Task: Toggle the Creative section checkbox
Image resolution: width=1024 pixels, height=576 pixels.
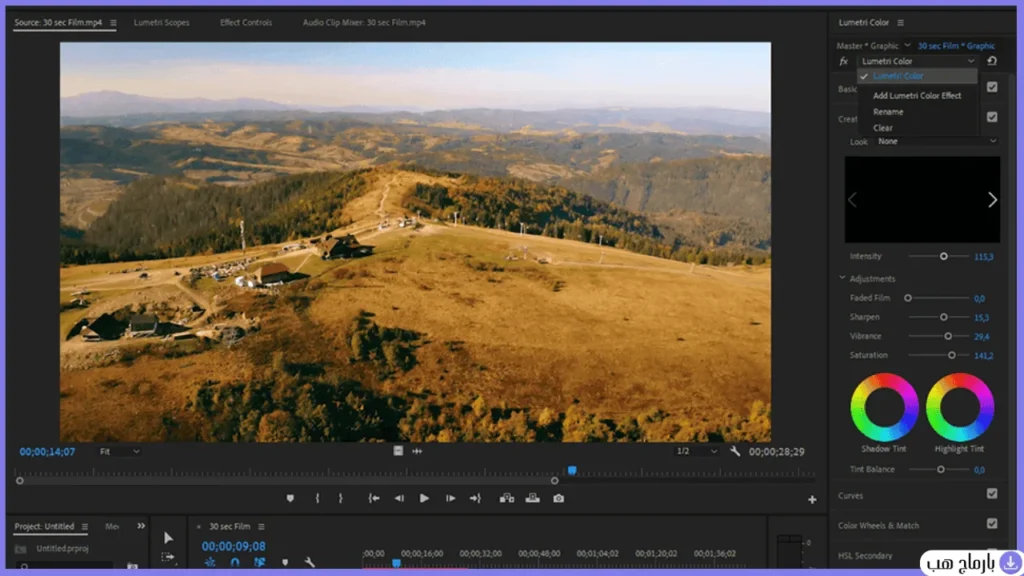Action: tap(992, 116)
